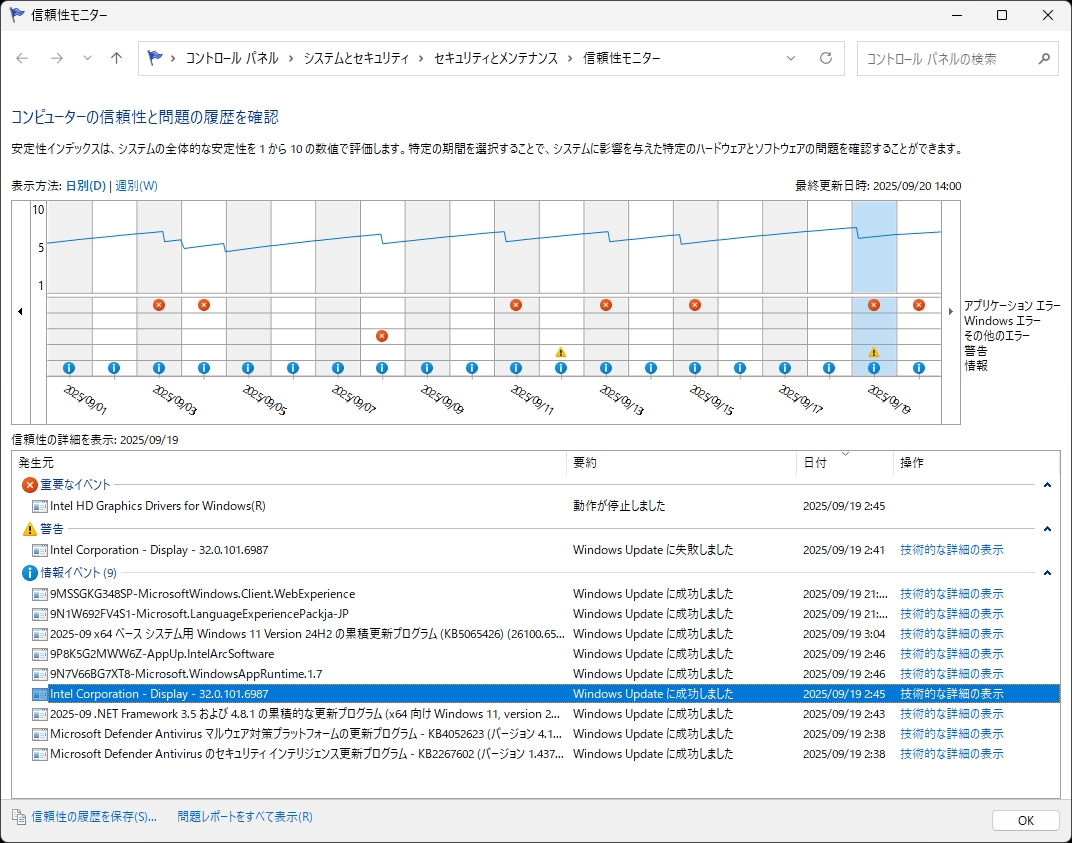Click the flag icon in the address bar

[x=155, y=58]
